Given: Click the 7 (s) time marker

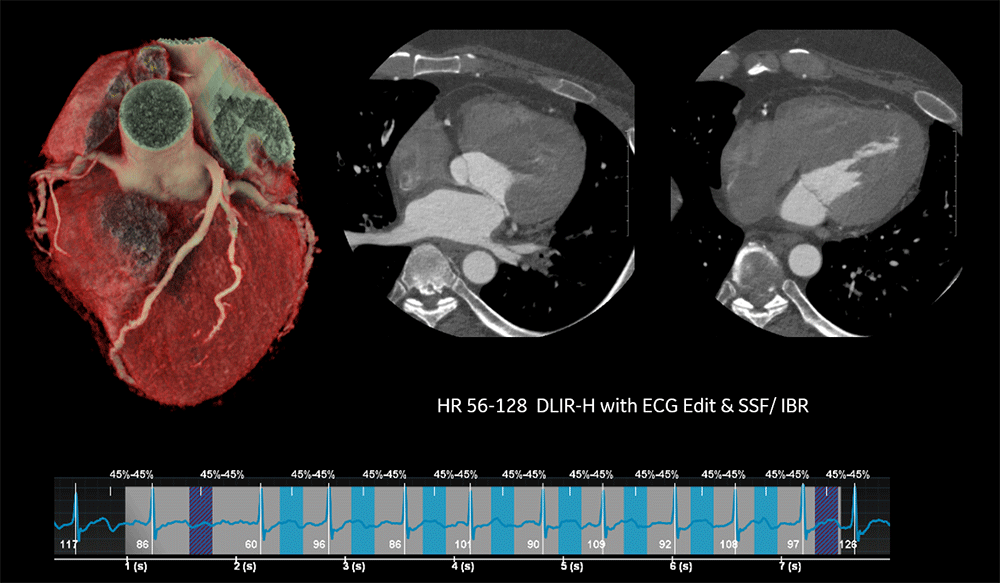Looking at the screenshot, I should tap(788, 567).
